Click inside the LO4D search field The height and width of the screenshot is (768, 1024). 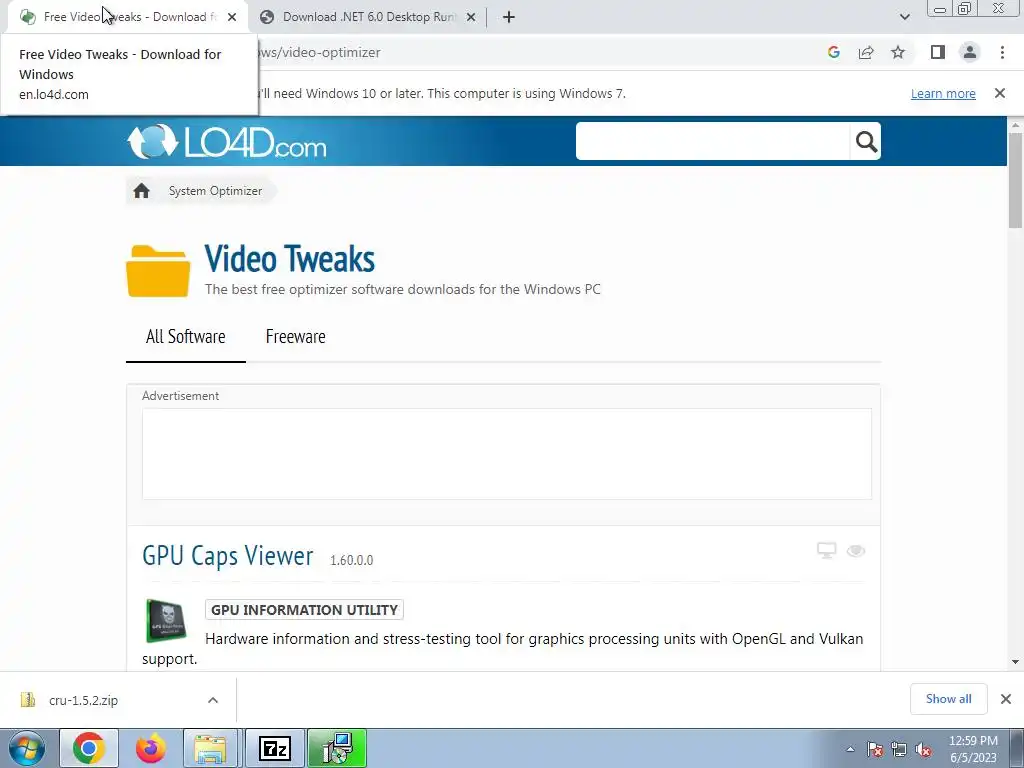coord(712,141)
